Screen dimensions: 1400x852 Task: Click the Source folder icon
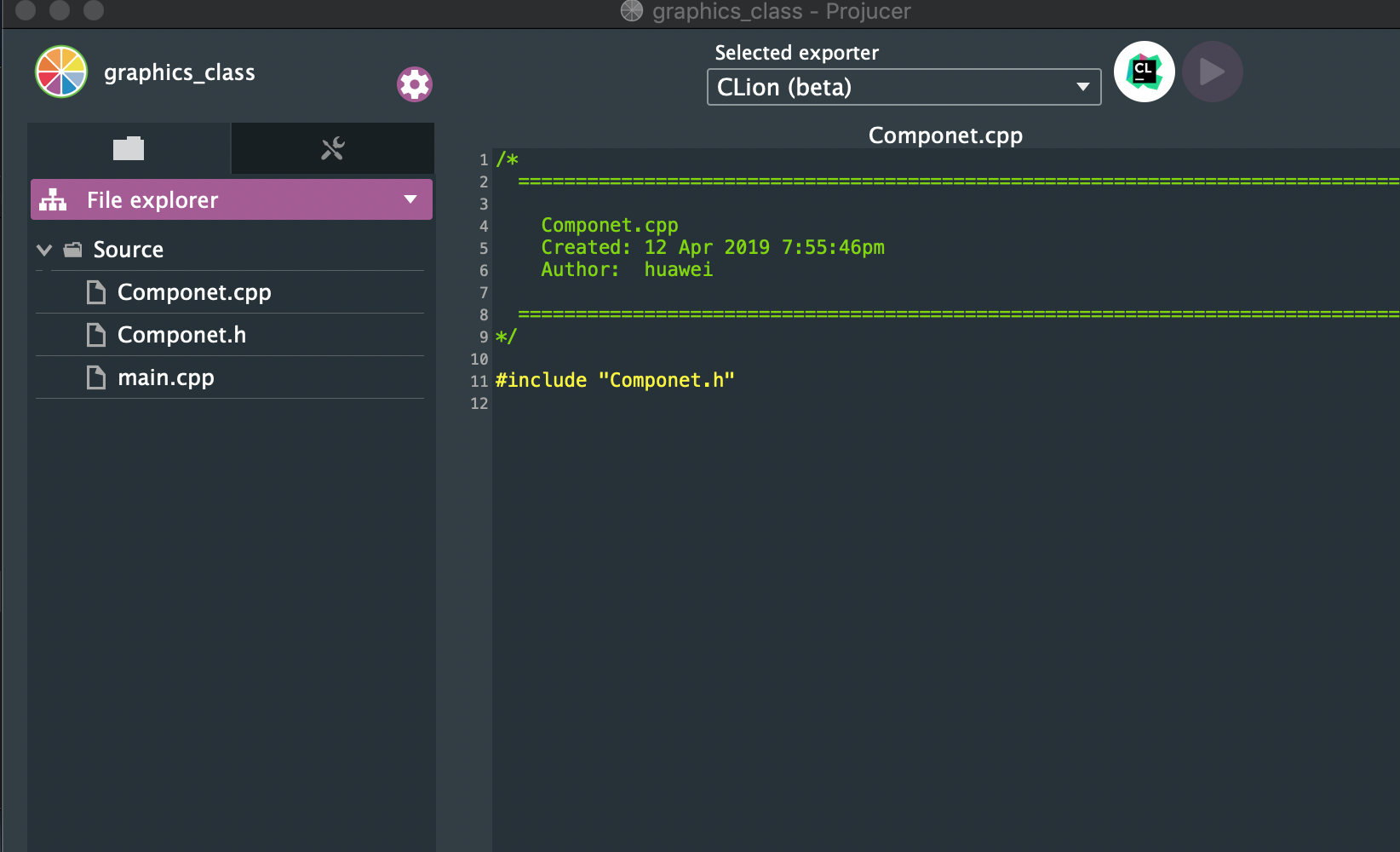point(73,250)
